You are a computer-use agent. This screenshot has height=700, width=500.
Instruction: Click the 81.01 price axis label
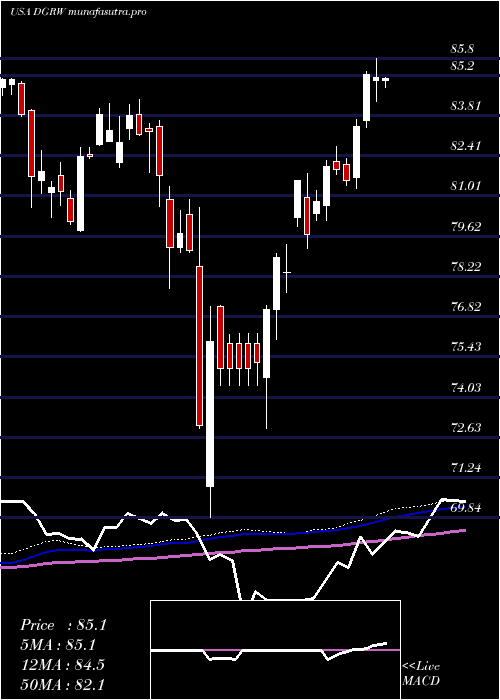click(x=466, y=186)
